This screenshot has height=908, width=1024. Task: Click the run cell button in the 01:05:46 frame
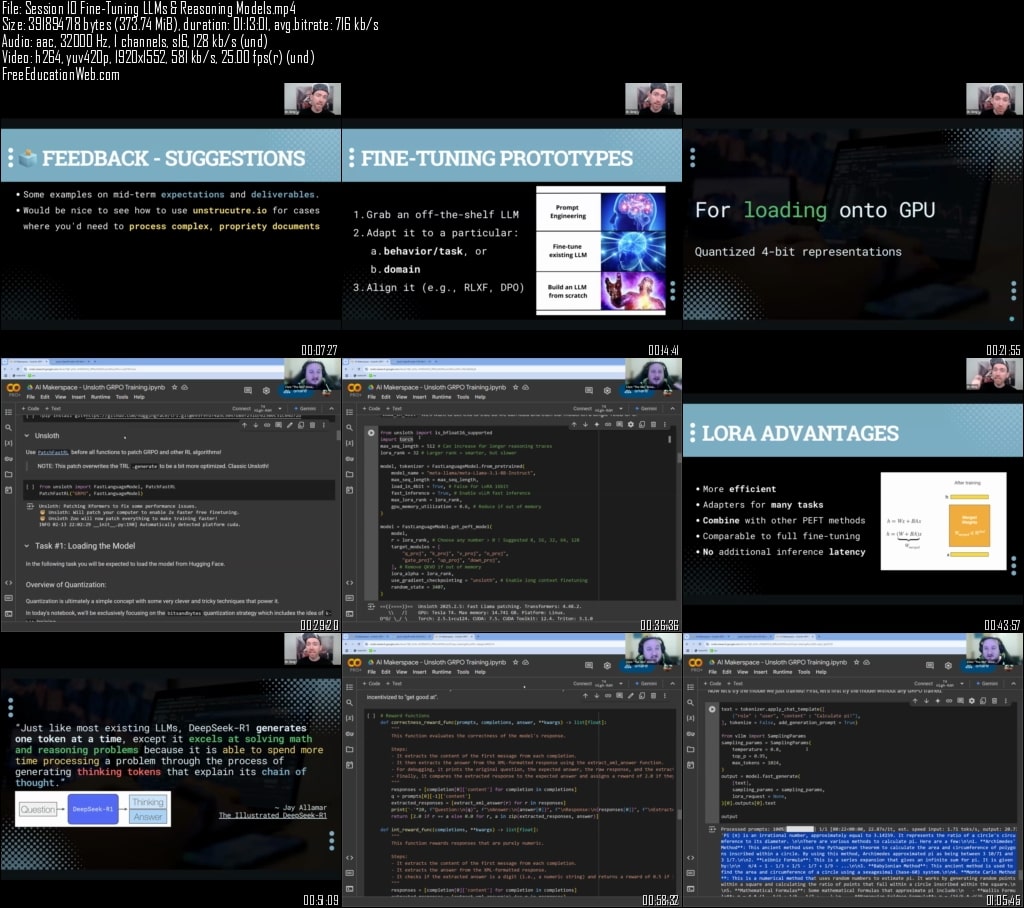point(712,709)
